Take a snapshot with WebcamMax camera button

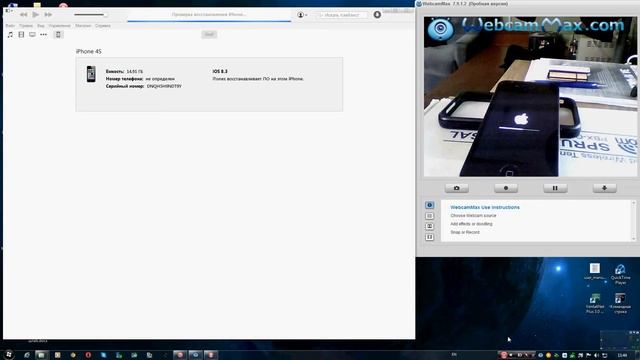pos(457,188)
